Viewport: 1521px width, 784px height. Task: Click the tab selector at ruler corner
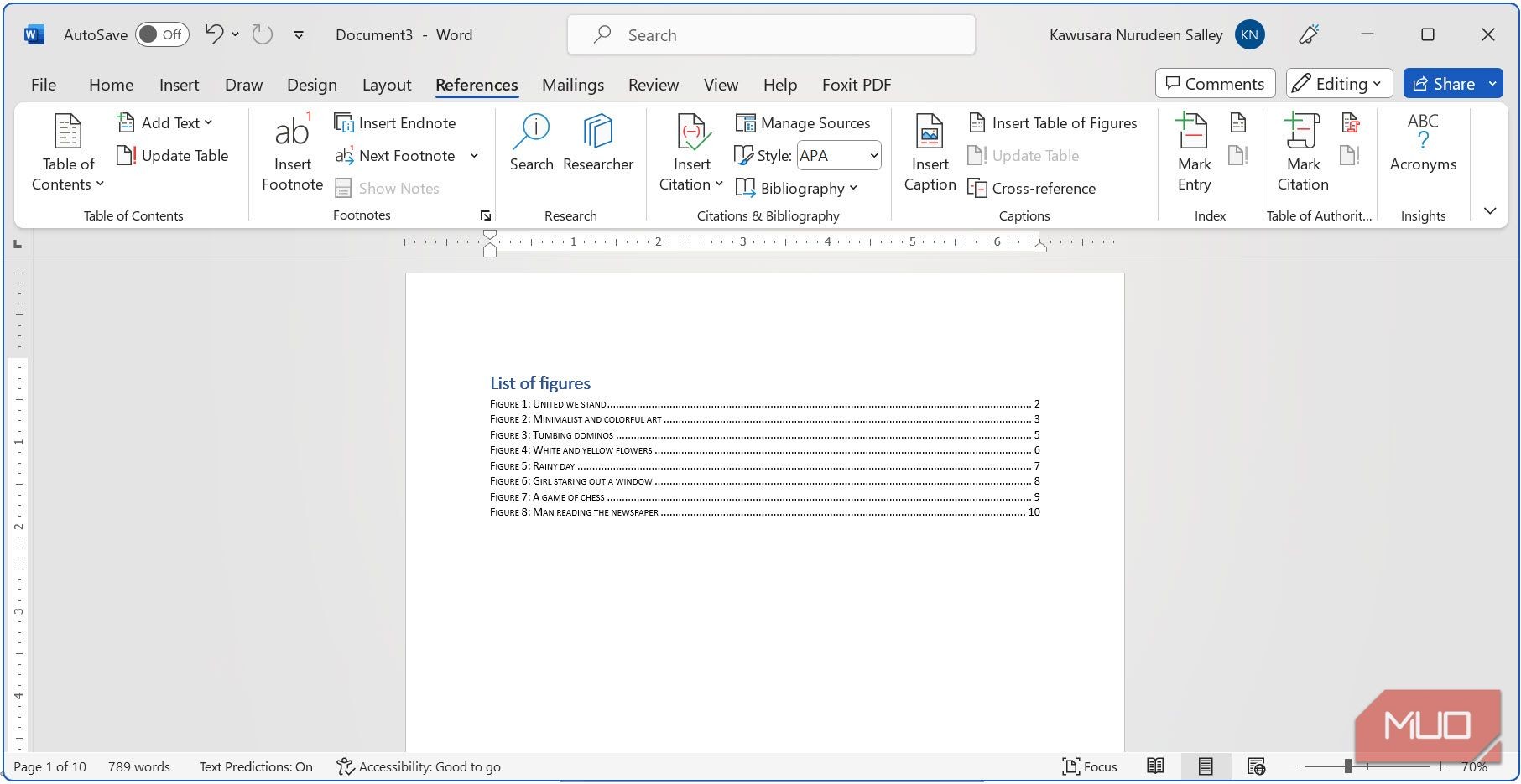(18, 244)
